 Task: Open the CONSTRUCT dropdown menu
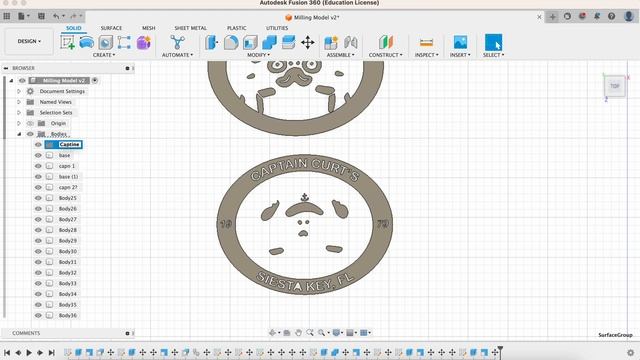coord(385,55)
